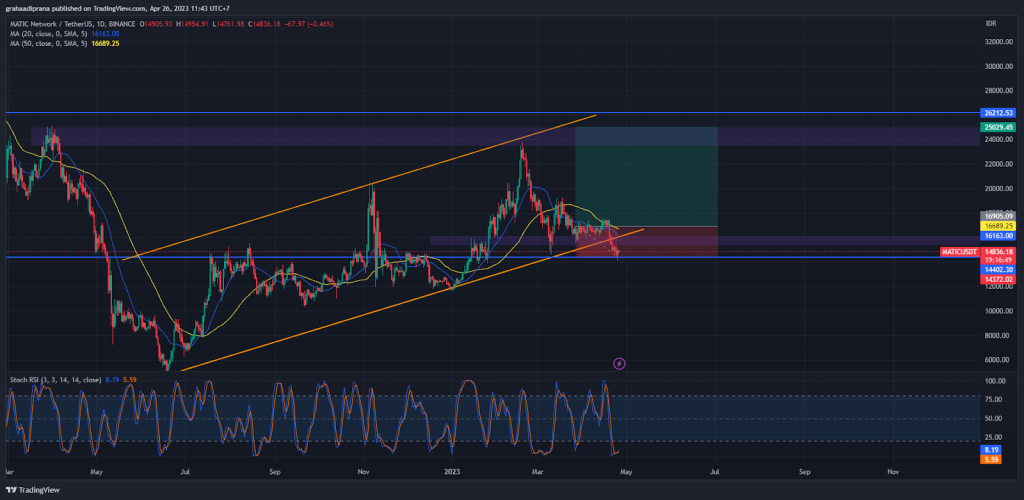Select the MA (20, close, 0, SMA, 5) legend
Viewport: 1024px width, 500px height.
pos(48,33)
